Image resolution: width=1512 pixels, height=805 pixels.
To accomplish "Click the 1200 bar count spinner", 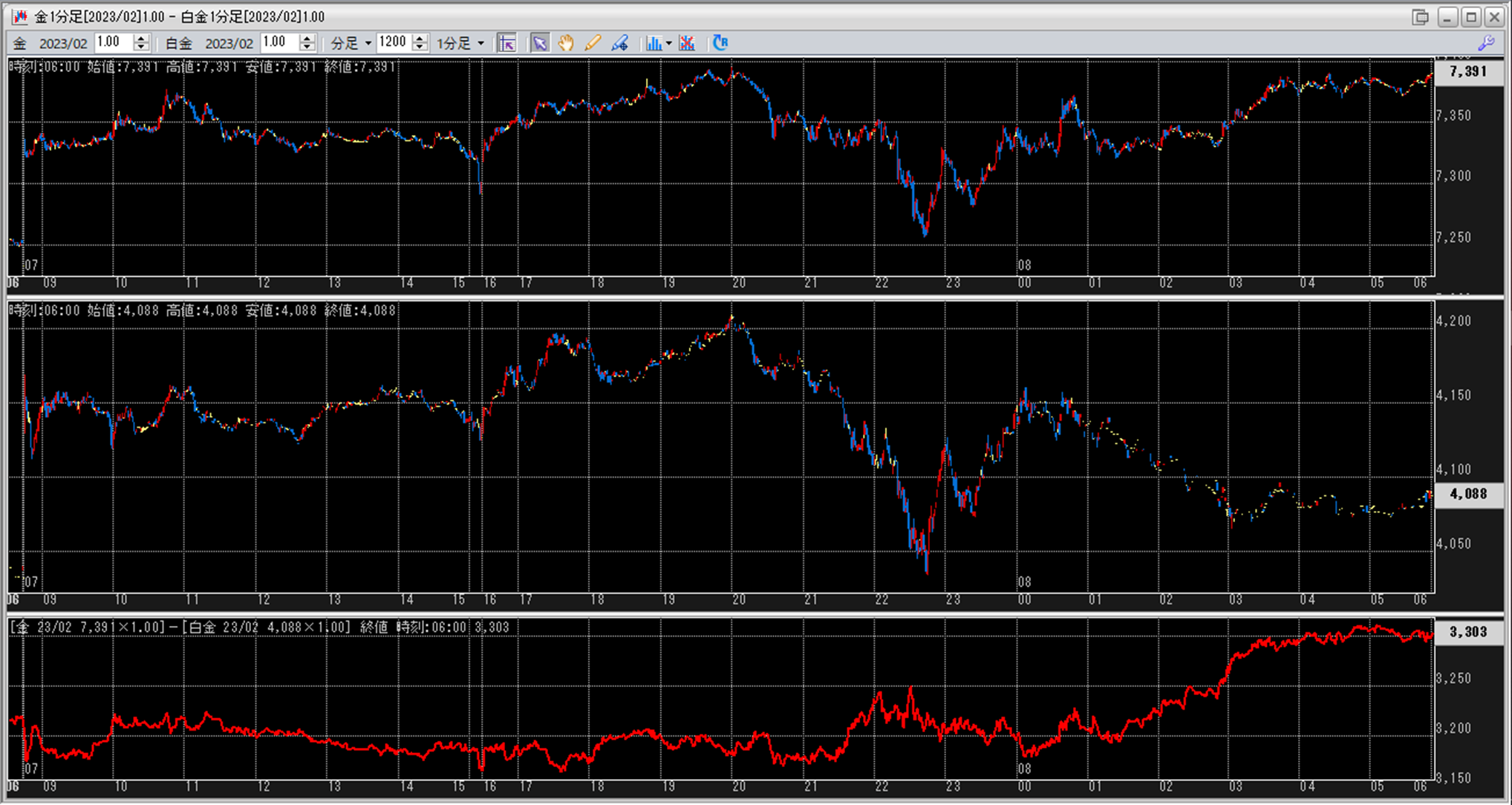I will [420, 43].
